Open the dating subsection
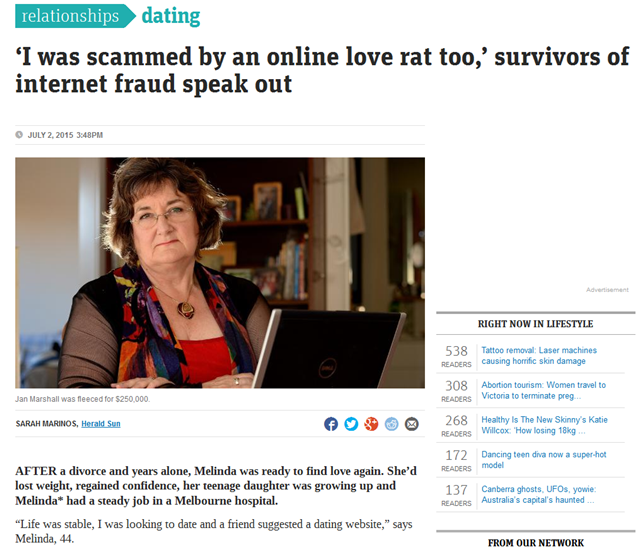 coord(171,16)
